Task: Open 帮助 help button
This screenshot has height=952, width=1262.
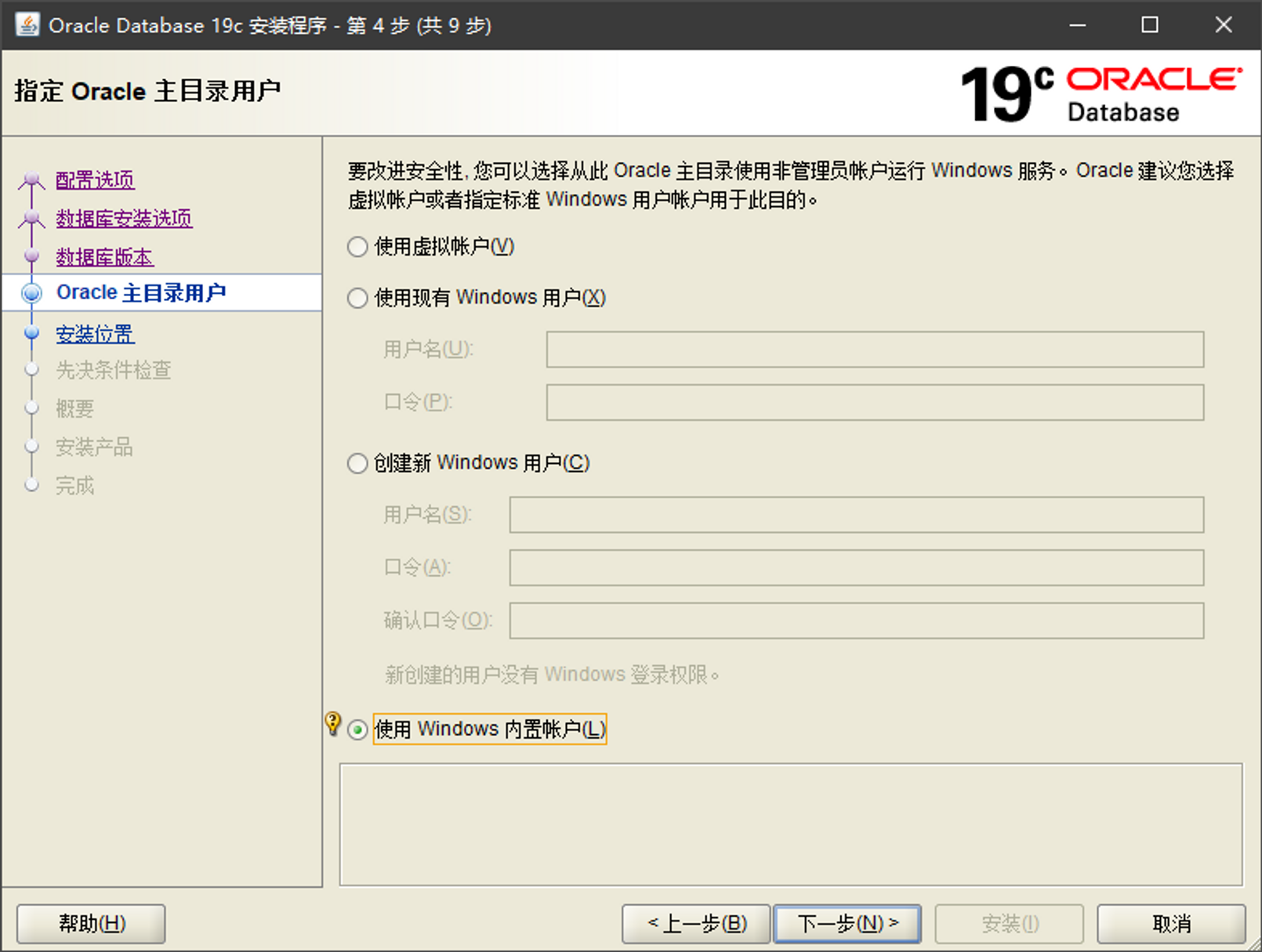Action: point(91,924)
